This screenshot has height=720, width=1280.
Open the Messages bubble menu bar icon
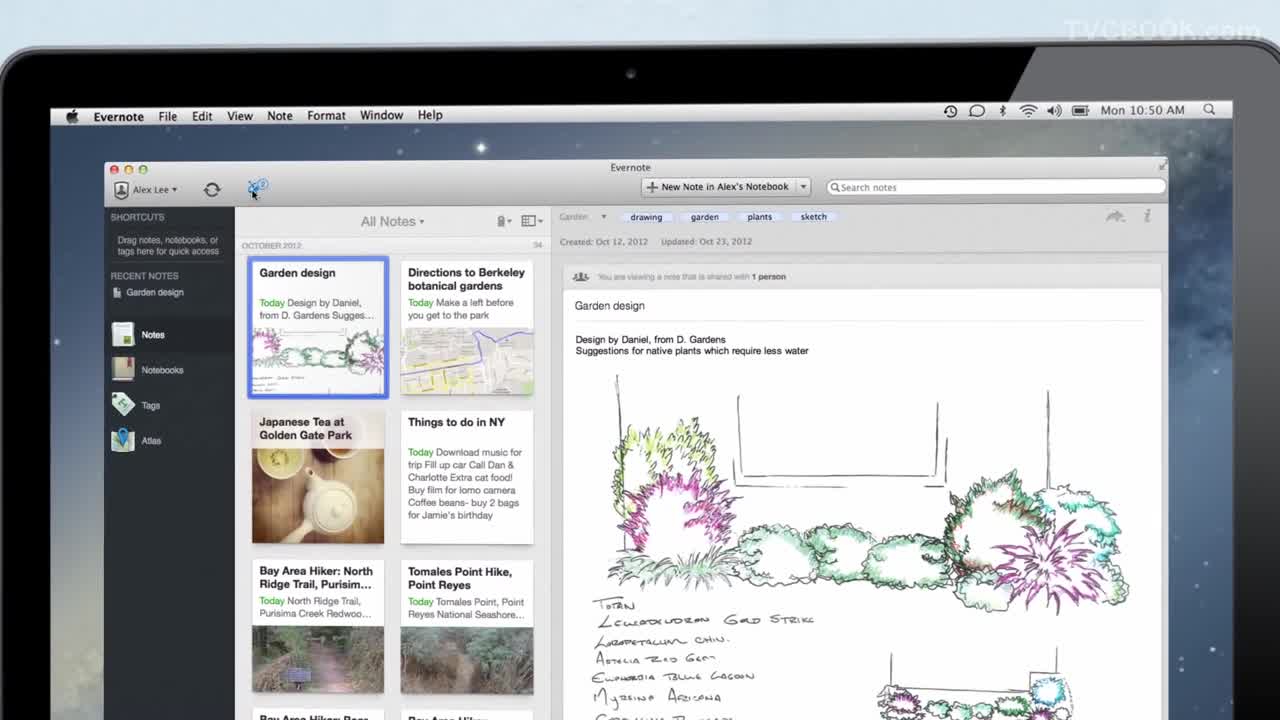[977, 111]
